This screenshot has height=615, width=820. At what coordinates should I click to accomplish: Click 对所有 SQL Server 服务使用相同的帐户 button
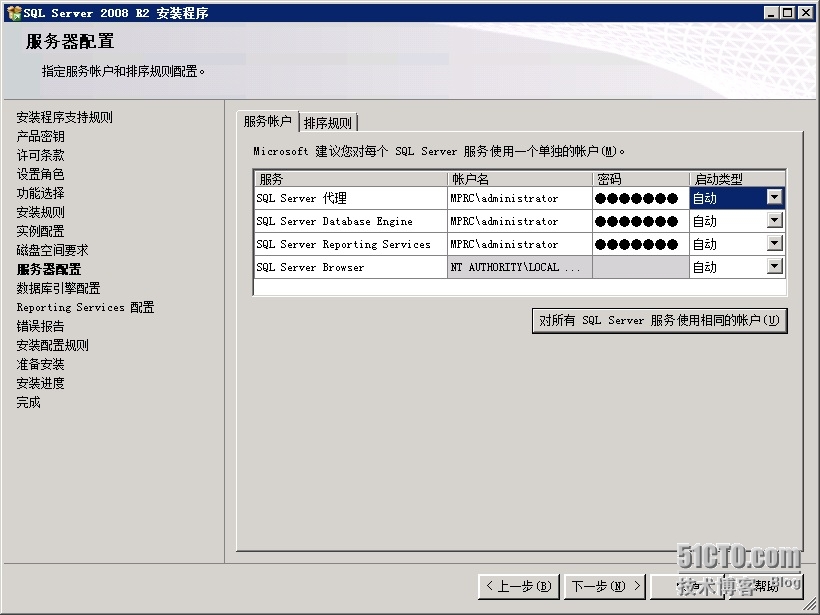(659, 320)
